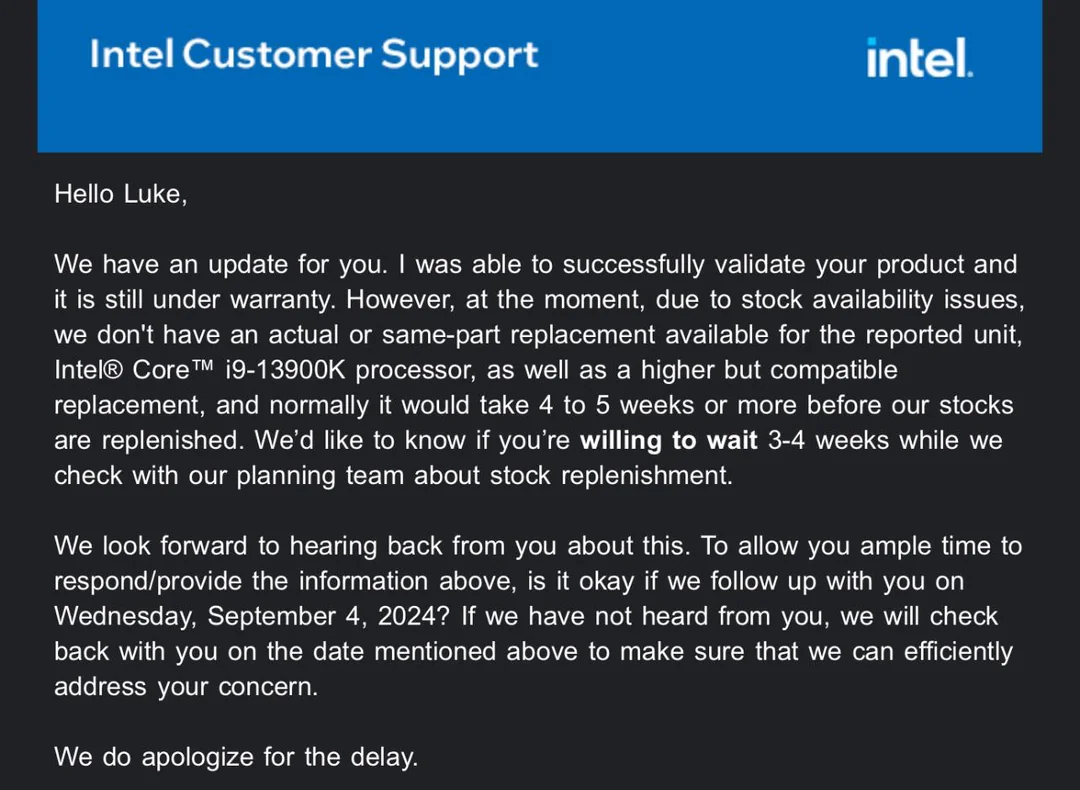Click the Intel Customer Support header title
This screenshot has height=790, width=1080.
(x=314, y=55)
